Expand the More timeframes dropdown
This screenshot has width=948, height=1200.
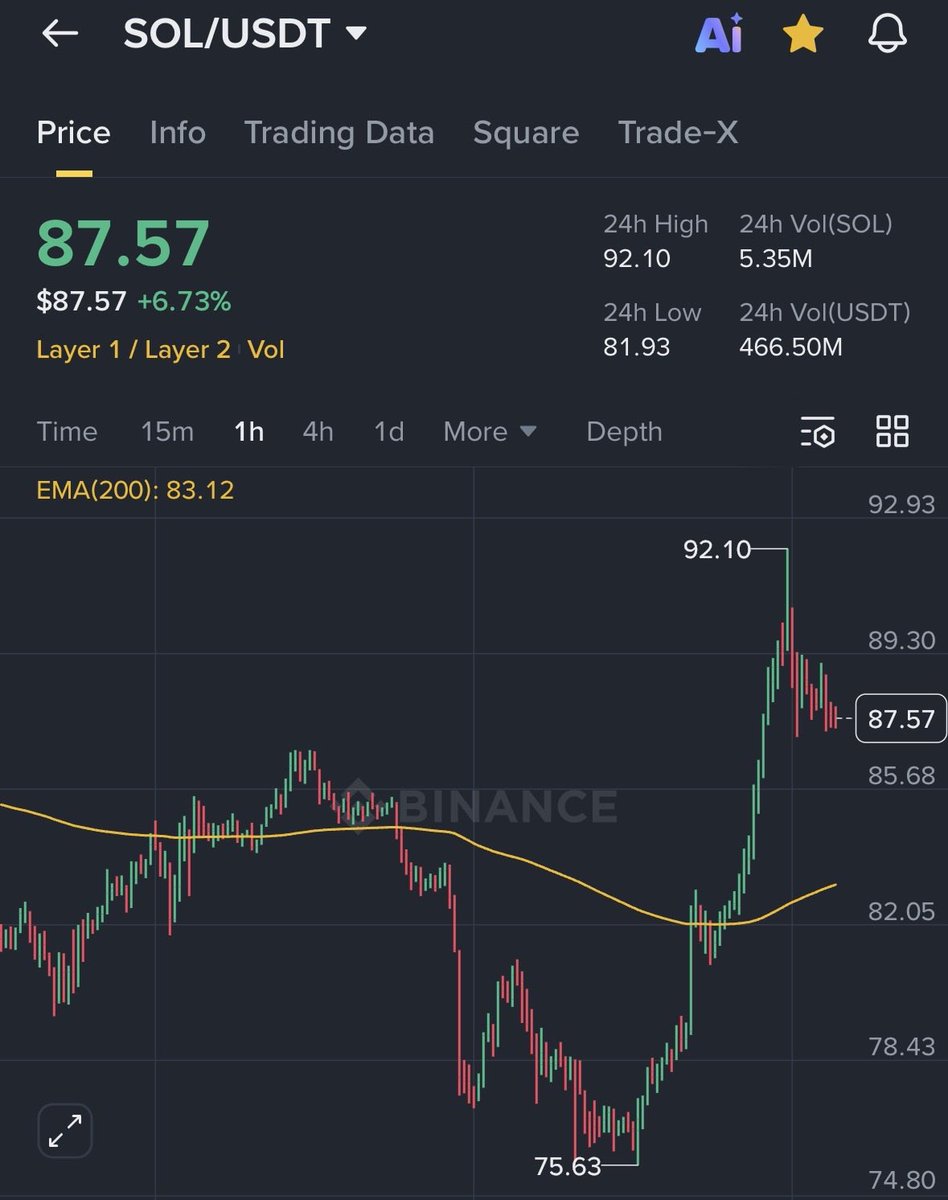pos(490,432)
